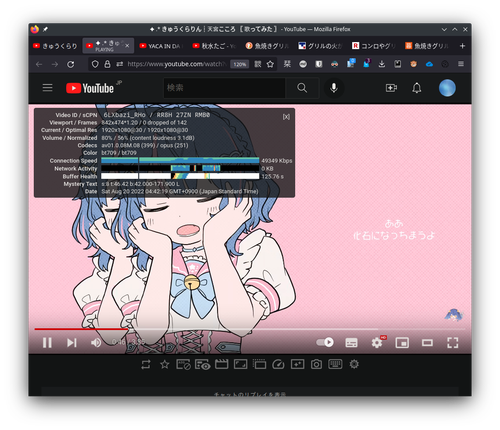This screenshot has width=500, height=430.
Task: Click the channel watermark in video corner
Action: pos(453,315)
